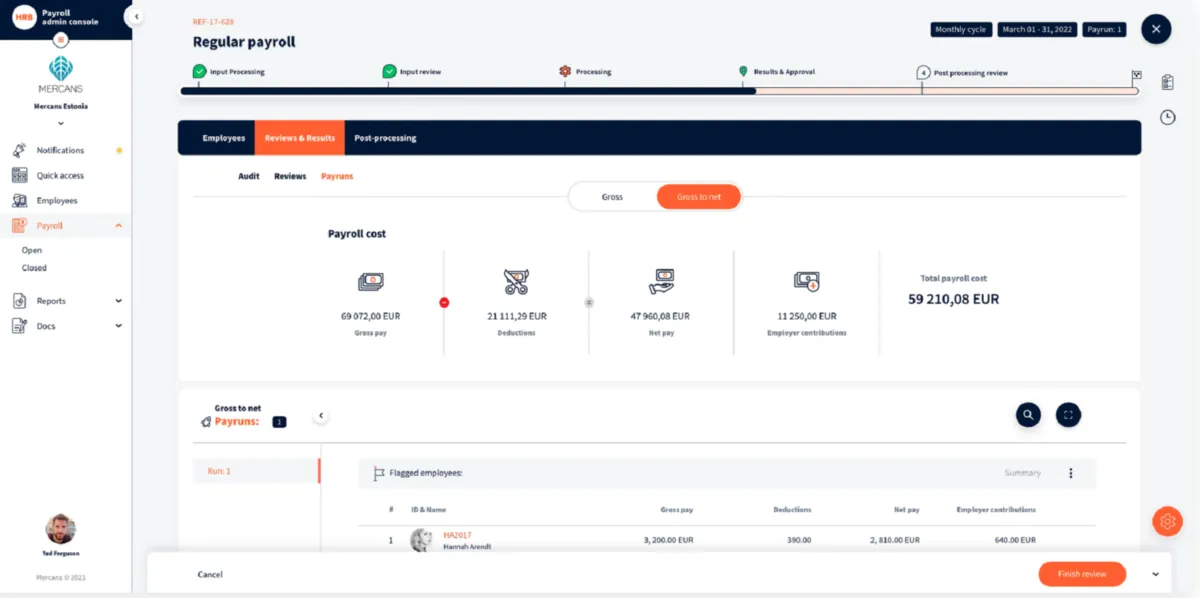Open search with the magnifier button
The width and height of the screenshot is (1200, 598).
1028,414
